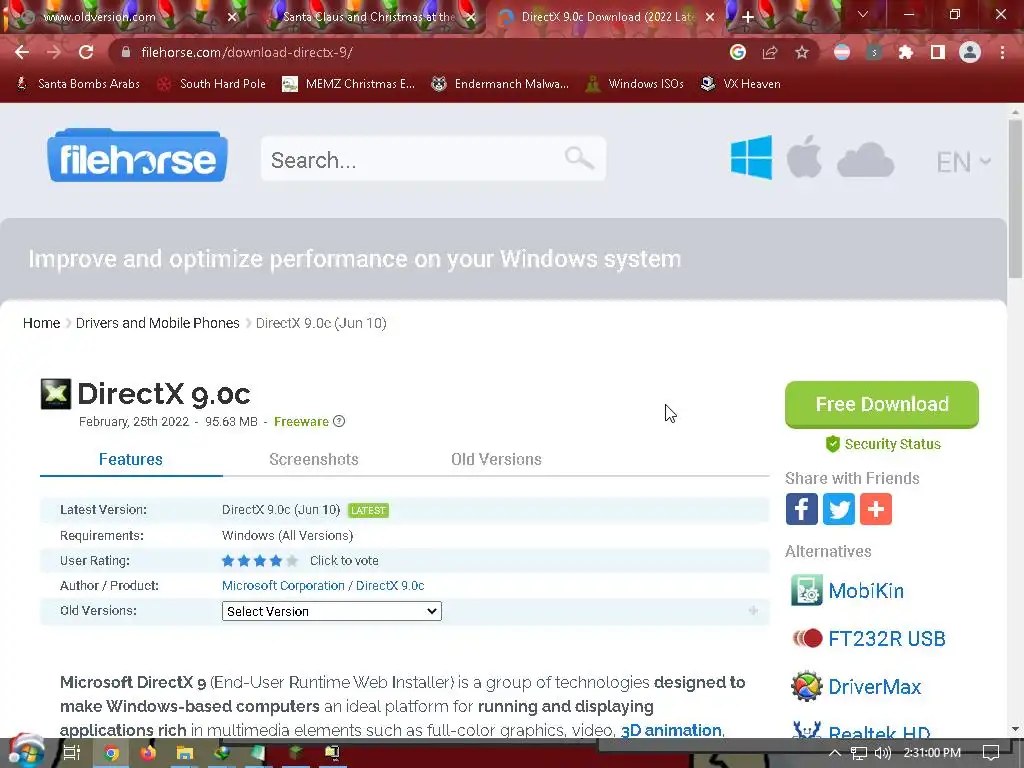Click the address bar URL
The width and height of the screenshot is (1024, 768).
[x=247, y=52]
